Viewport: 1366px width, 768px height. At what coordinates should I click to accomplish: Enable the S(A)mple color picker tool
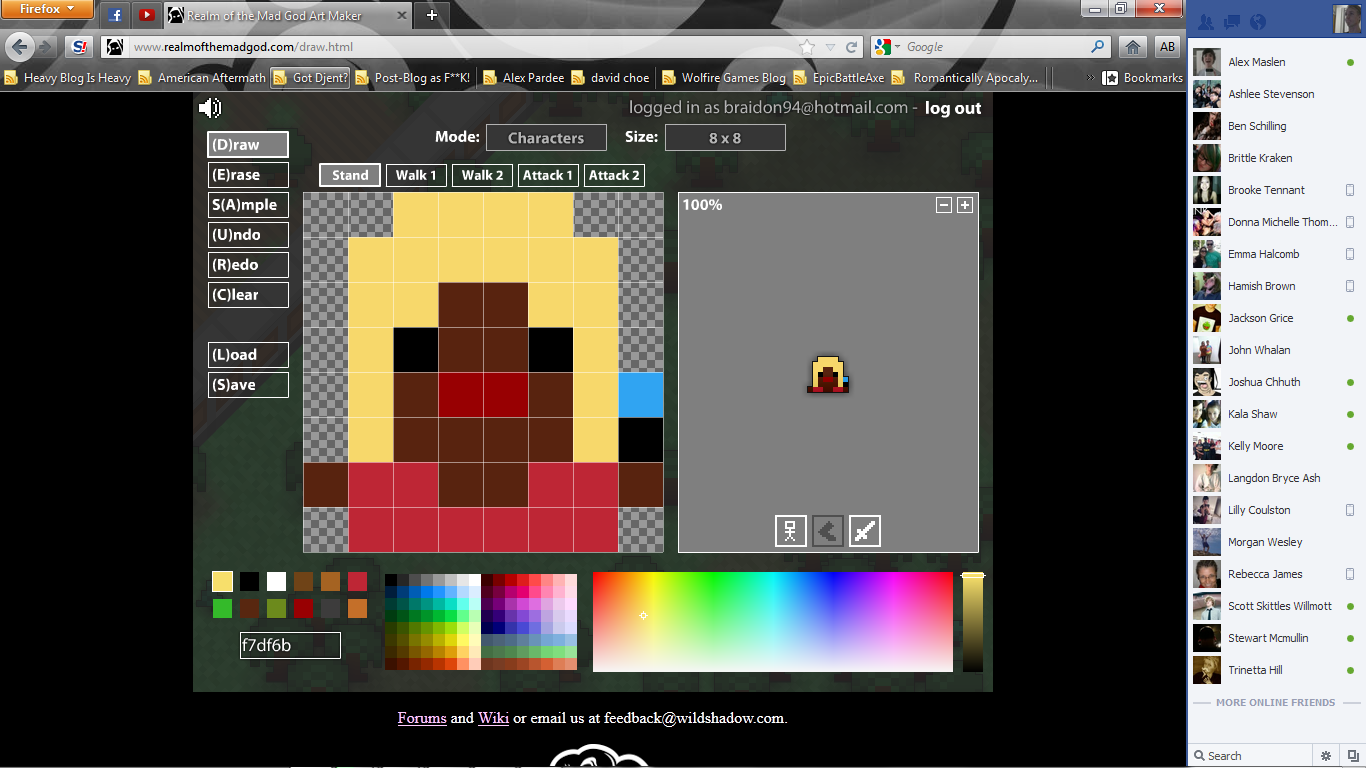(x=248, y=205)
